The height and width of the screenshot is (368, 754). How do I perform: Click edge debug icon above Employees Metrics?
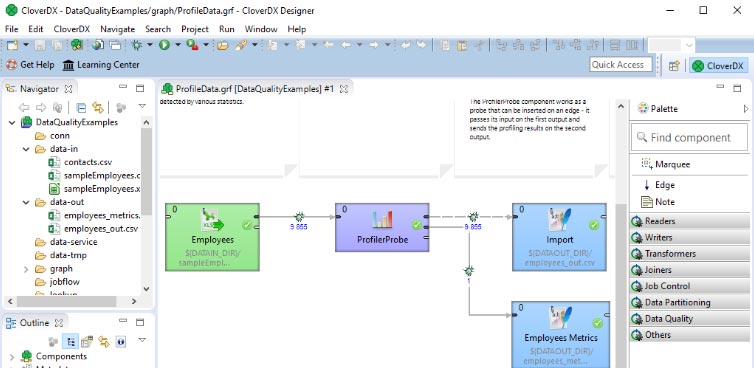click(469, 271)
